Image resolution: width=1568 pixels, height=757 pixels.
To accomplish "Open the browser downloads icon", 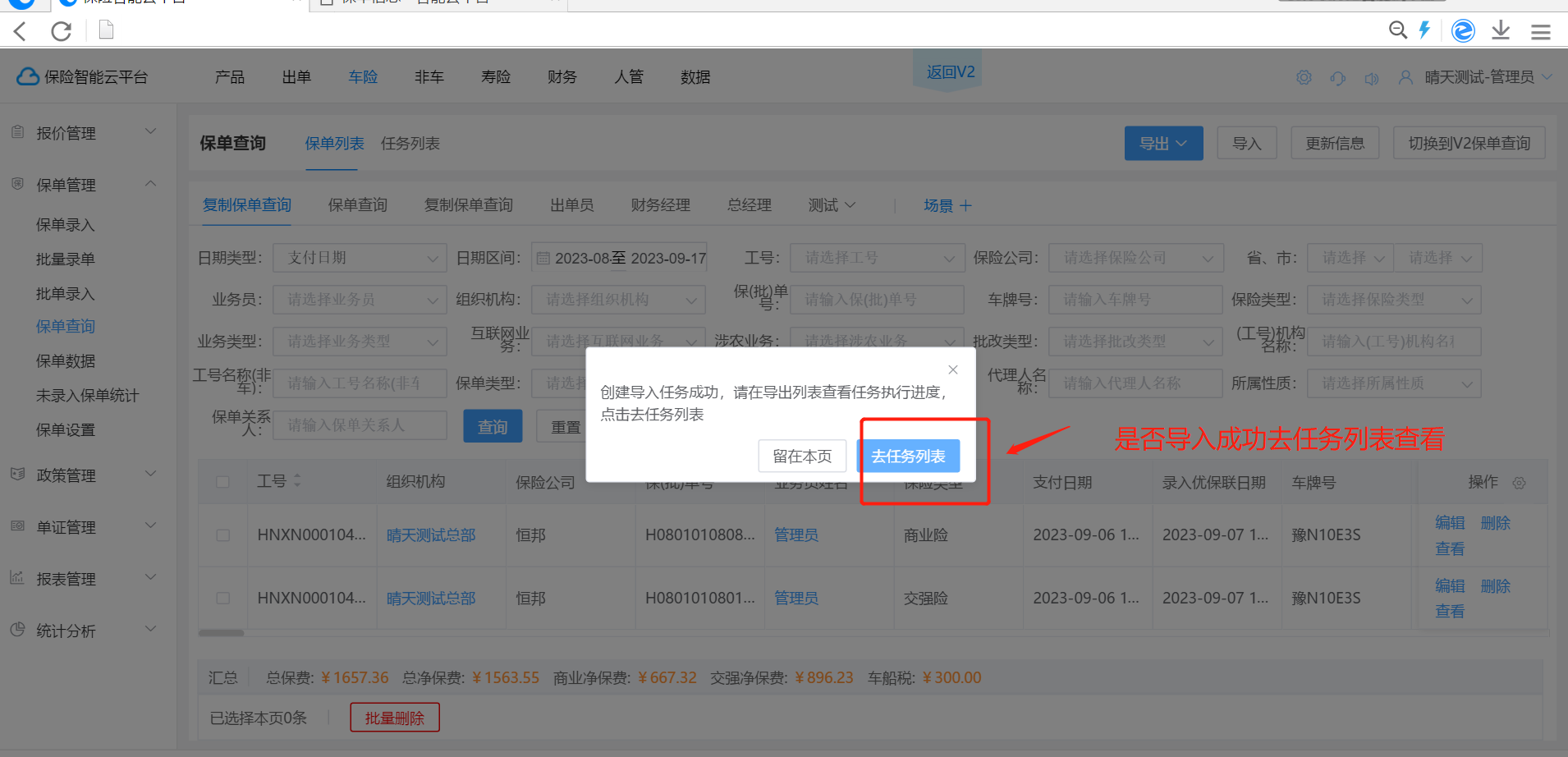I will tap(1501, 30).
